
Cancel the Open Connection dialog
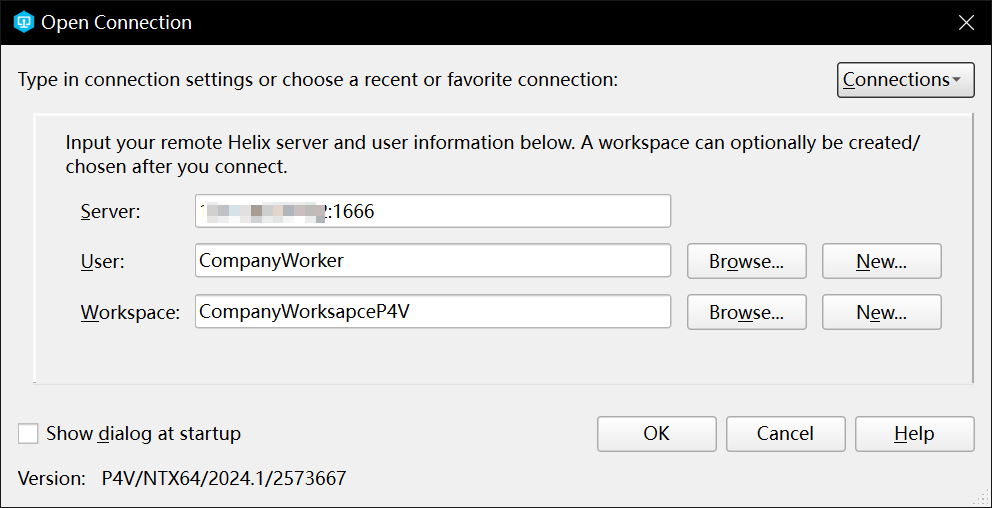785,434
